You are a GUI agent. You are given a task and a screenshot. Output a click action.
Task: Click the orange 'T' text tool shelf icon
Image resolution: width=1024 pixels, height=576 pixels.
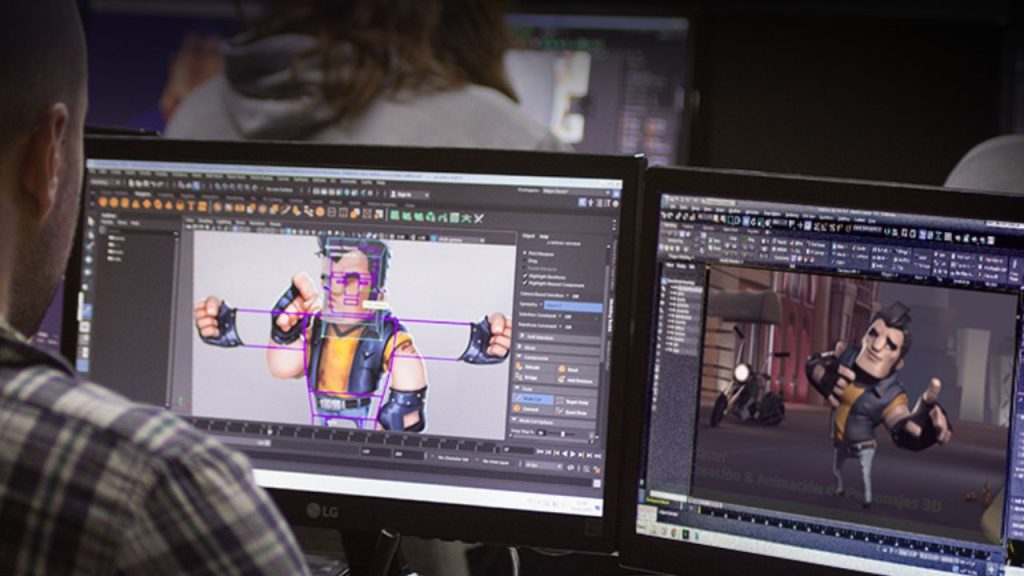point(190,206)
